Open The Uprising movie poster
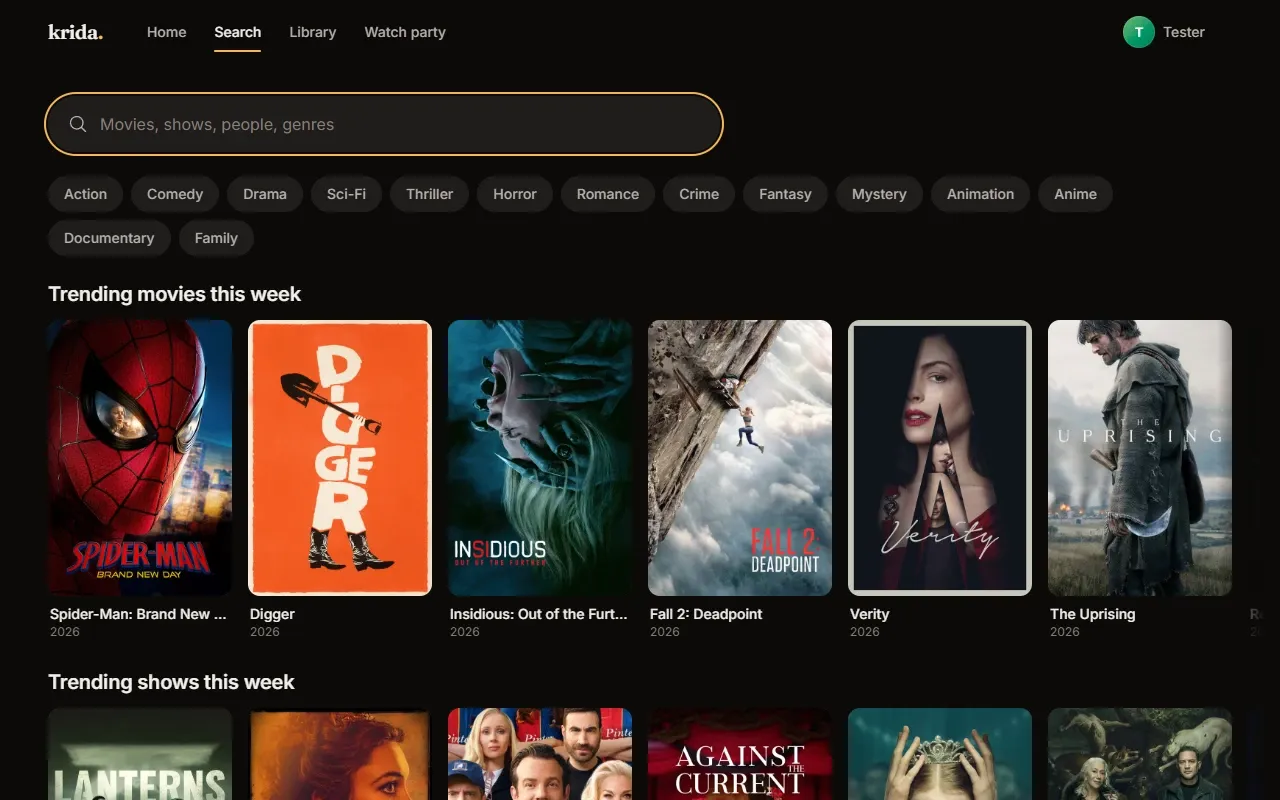The height and width of the screenshot is (800, 1280). (1140, 458)
